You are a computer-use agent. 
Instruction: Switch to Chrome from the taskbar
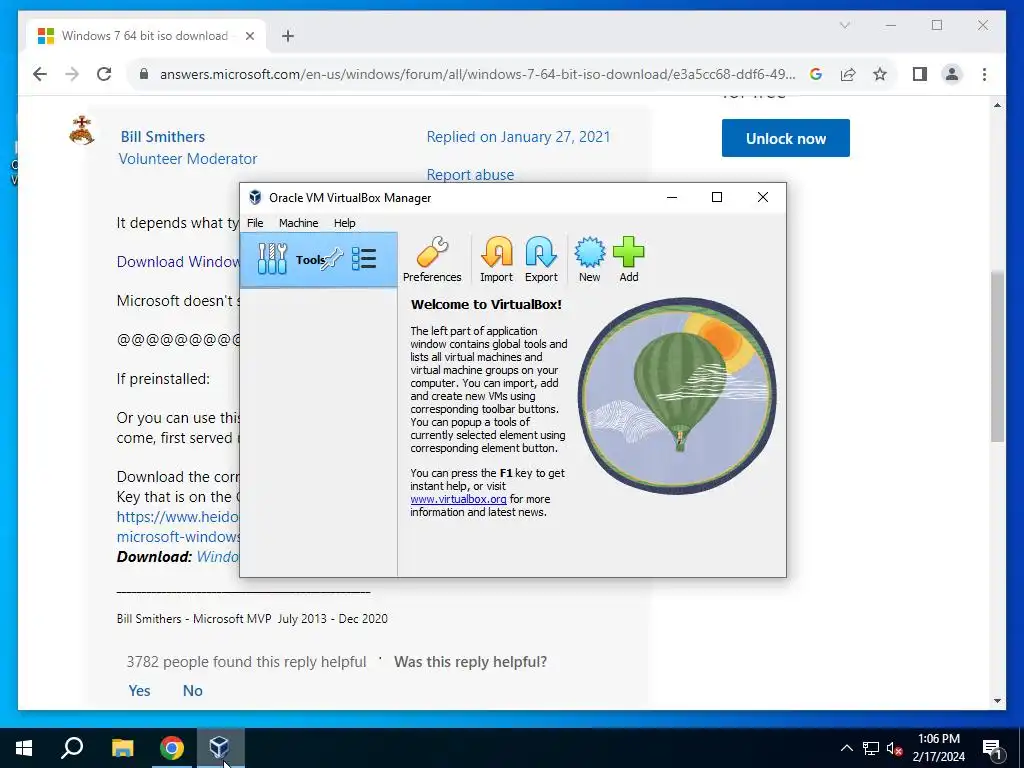tap(172, 748)
